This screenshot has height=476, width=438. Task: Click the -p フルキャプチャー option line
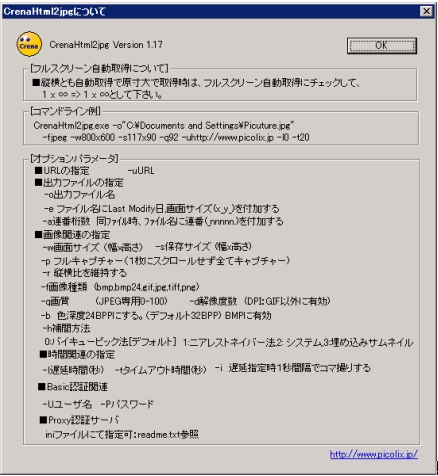[166, 260]
